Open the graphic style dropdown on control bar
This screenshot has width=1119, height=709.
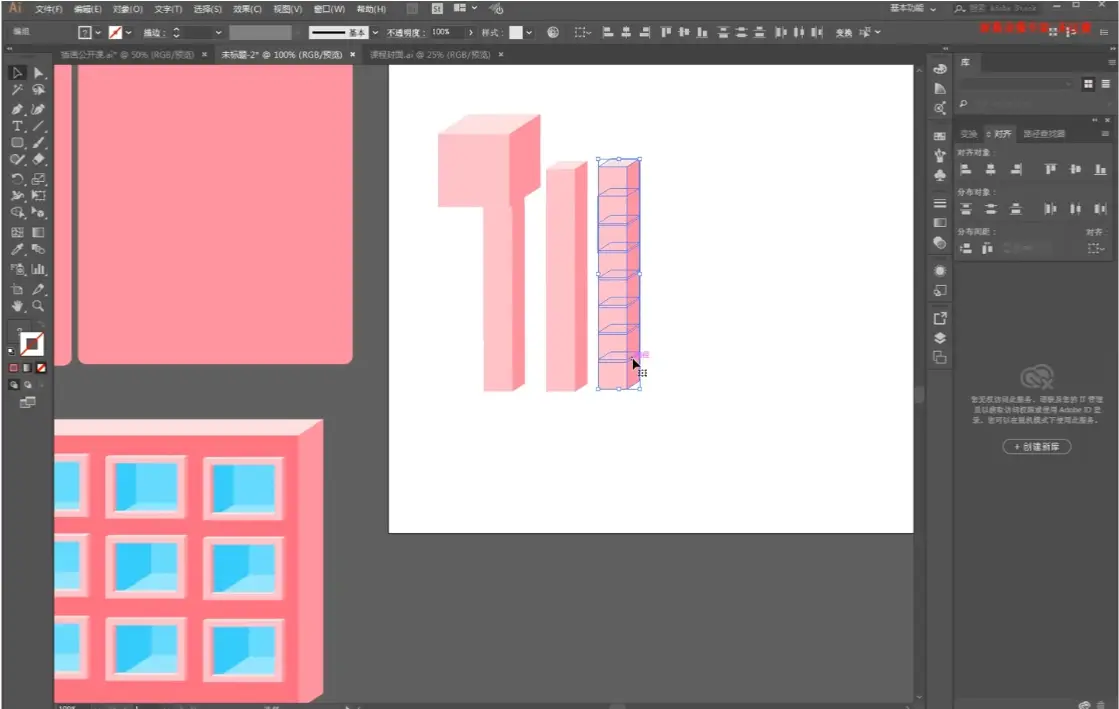click(x=527, y=31)
